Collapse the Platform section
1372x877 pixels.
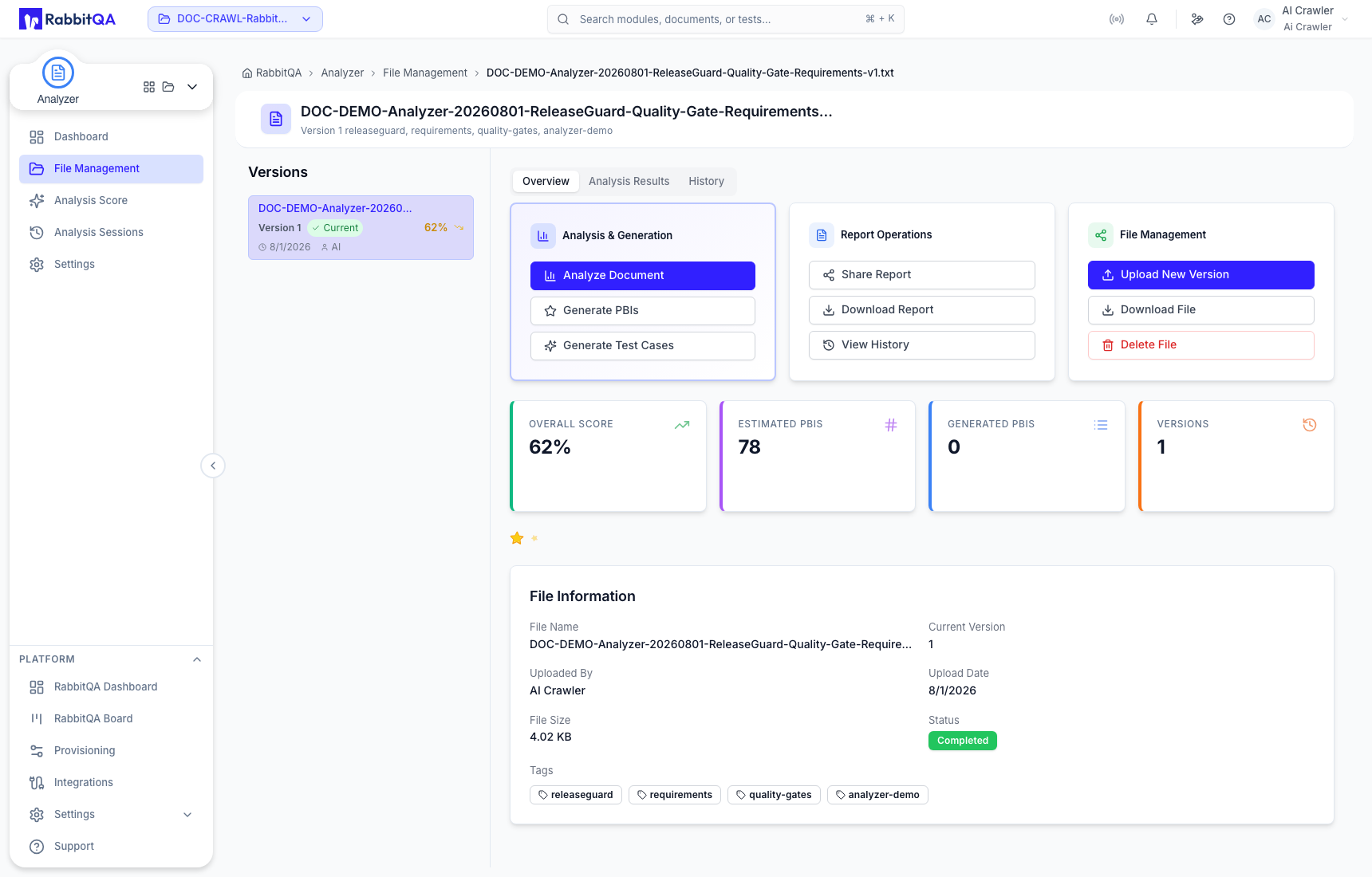pyautogui.click(x=197, y=659)
